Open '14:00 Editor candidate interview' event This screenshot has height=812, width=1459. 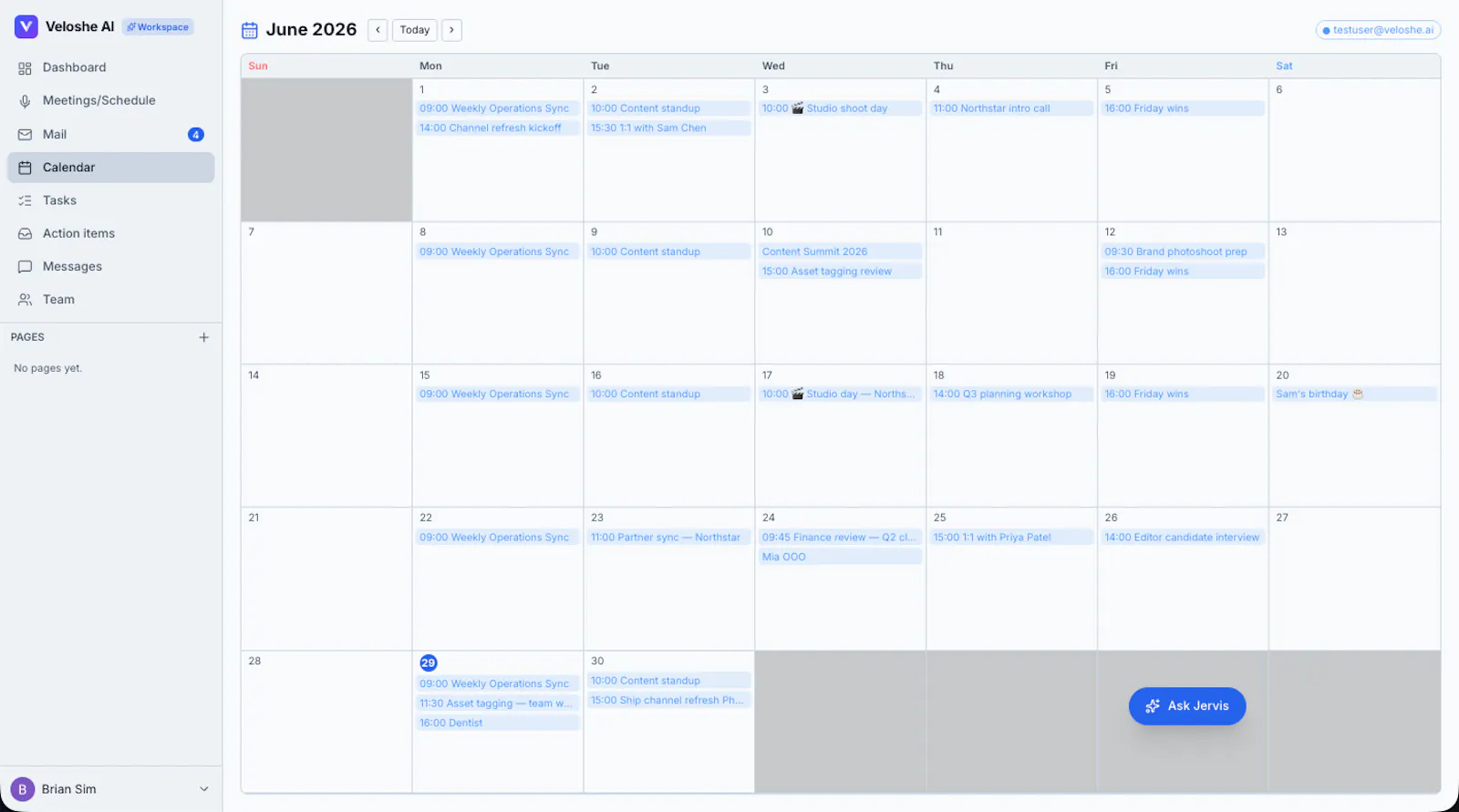1184,538
